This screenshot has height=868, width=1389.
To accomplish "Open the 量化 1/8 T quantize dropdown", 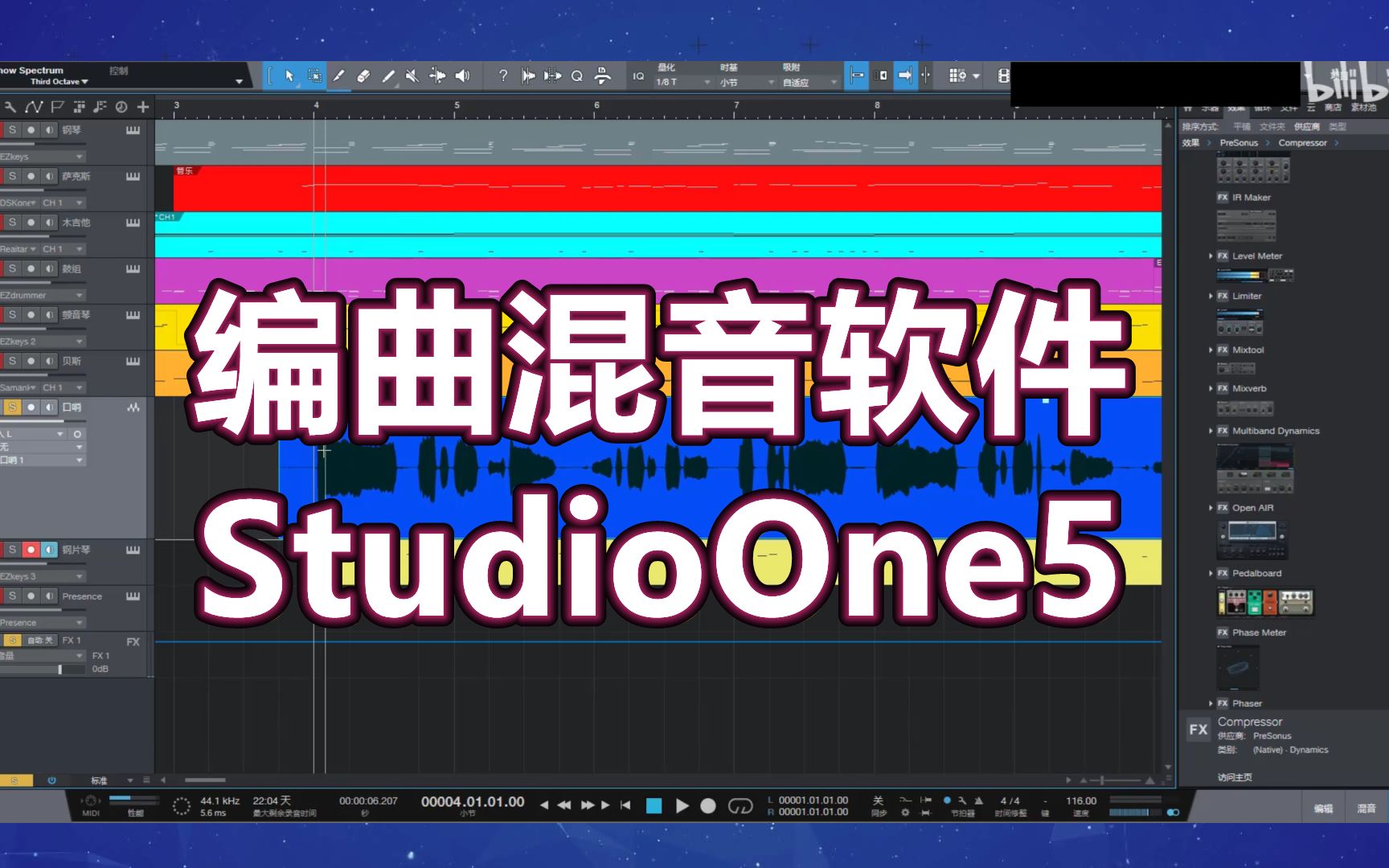I will point(684,82).
